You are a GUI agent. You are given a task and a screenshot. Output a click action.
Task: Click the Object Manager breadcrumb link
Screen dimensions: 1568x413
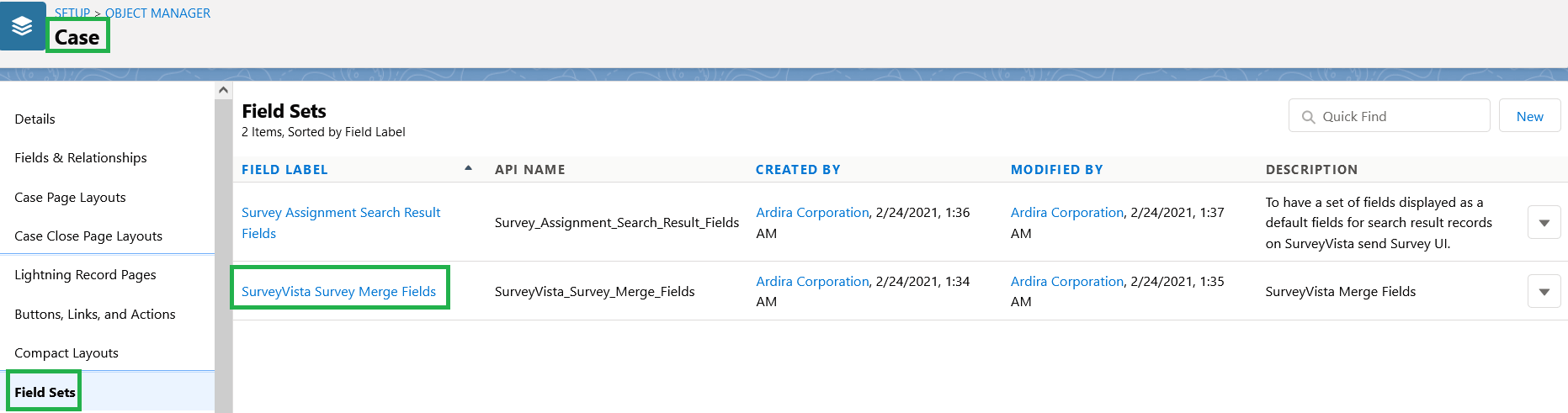(157, 13)
